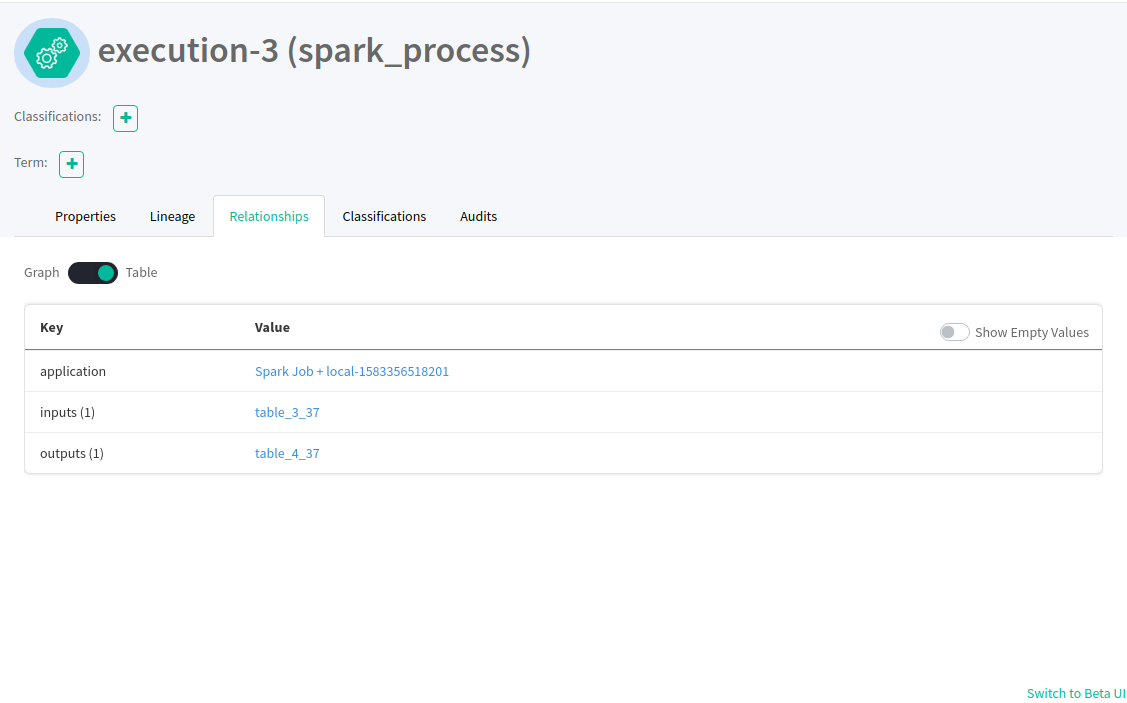1127x703 pixels.
Task: Open input entity table_3_37
Action: 287,413
